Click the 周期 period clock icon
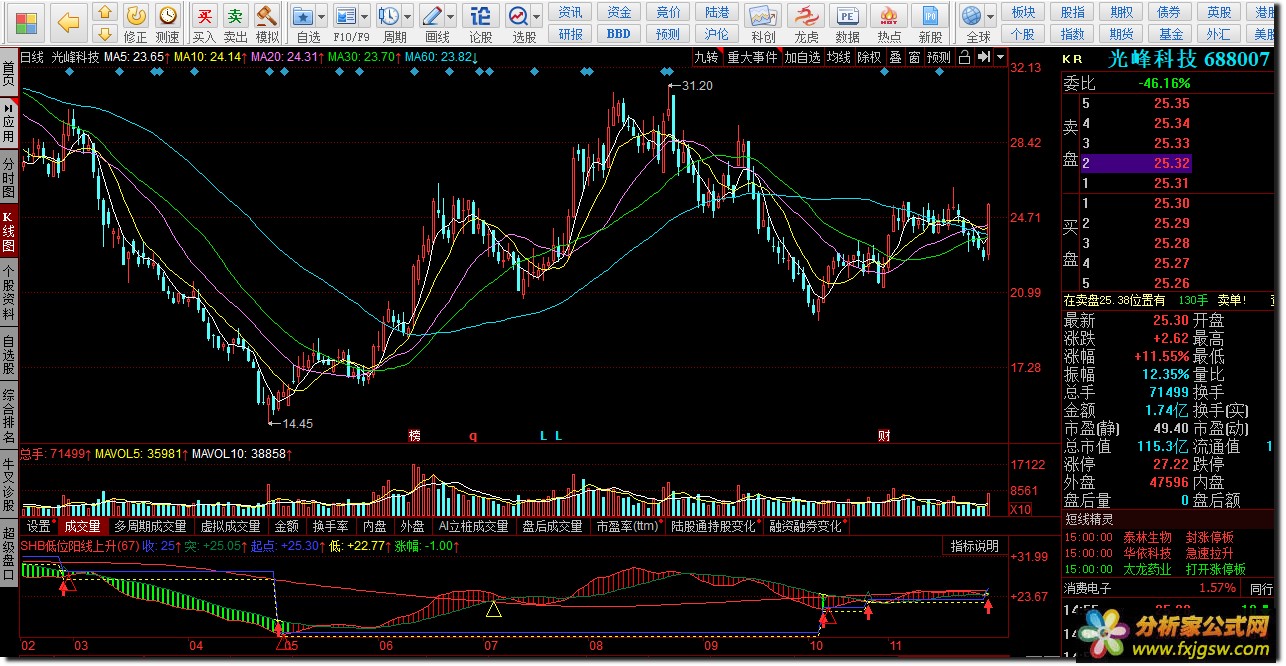 [389, 16]
